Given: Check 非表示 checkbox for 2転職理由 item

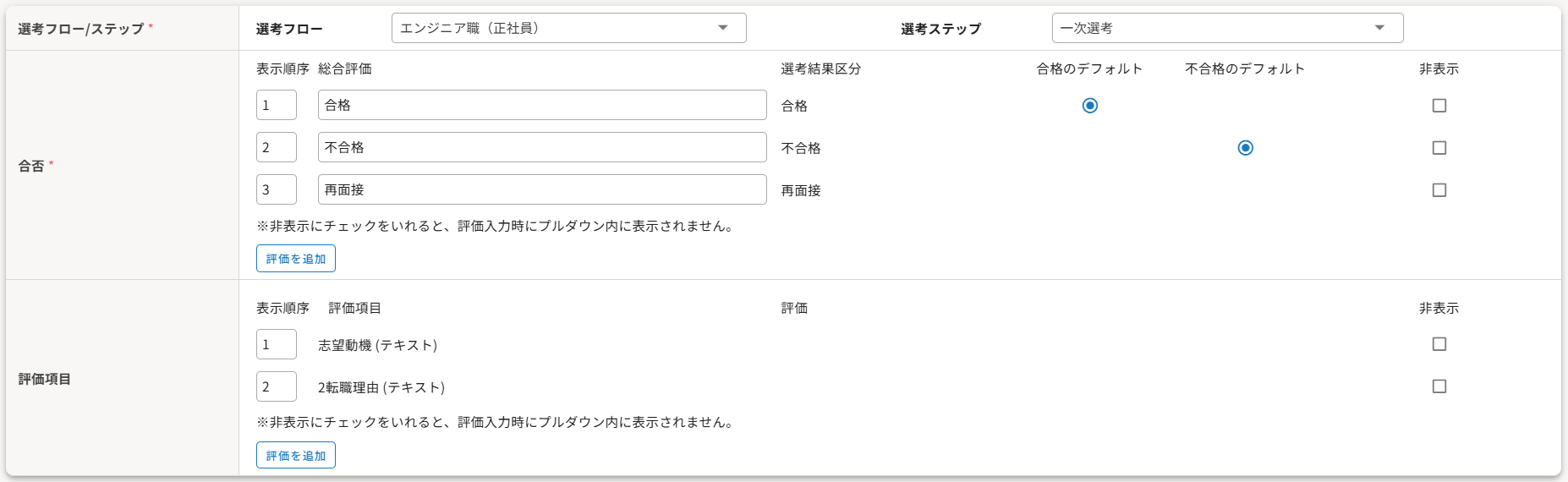Looking at the screenshot, I should click(1439, 386).
